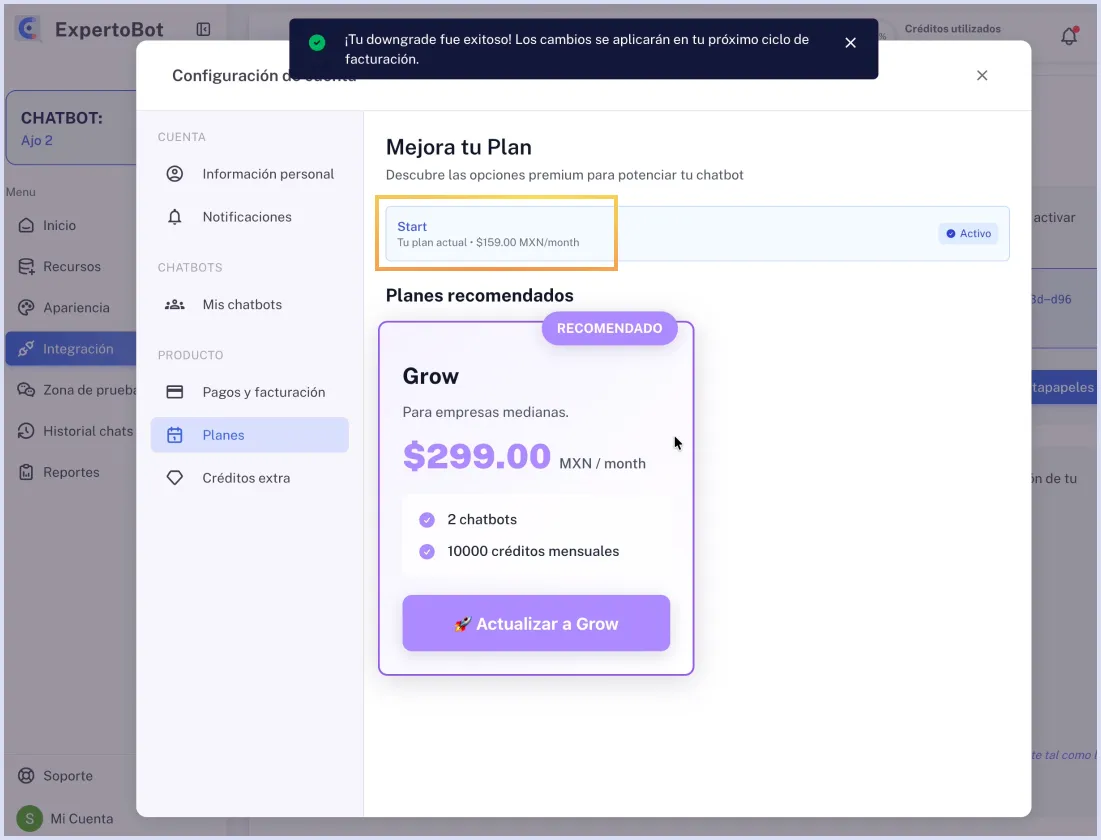
Task: Click the Créditos extra diamond icon
Action: click(175, 478)
